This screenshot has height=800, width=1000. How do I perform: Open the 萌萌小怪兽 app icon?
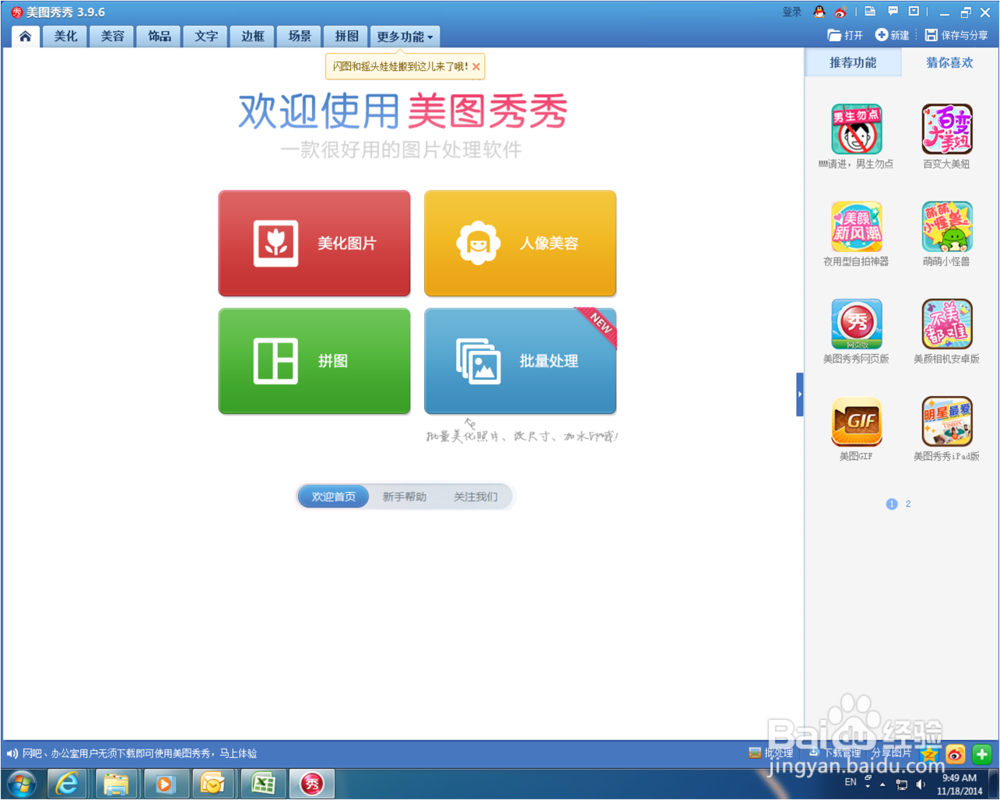pos(947,227)
